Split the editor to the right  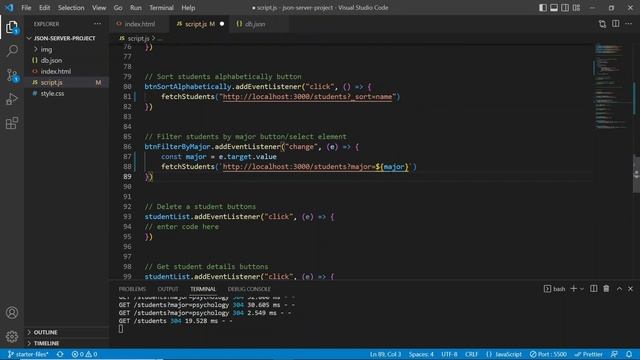pos(616,24)
